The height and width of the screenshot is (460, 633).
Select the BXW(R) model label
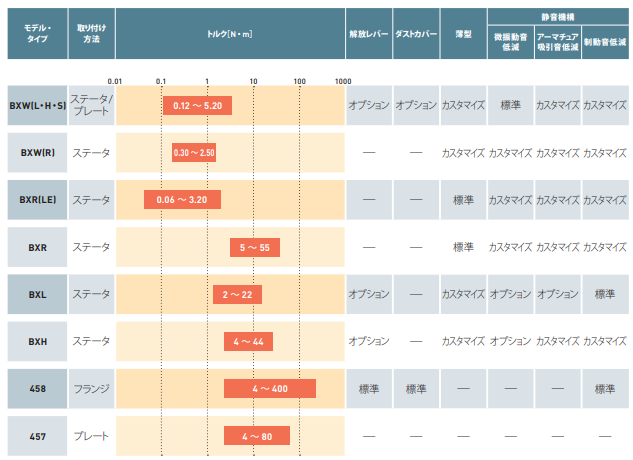pyautogui.click(x=37, y=153)
